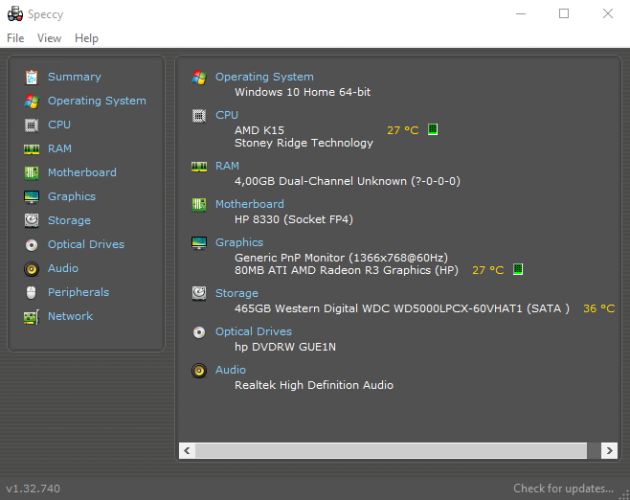Image resolution: width=630 pixels, height=500 pixels.
Task: Click the horizontal scrollbar right arrow
Action: (x=609, y=451)
